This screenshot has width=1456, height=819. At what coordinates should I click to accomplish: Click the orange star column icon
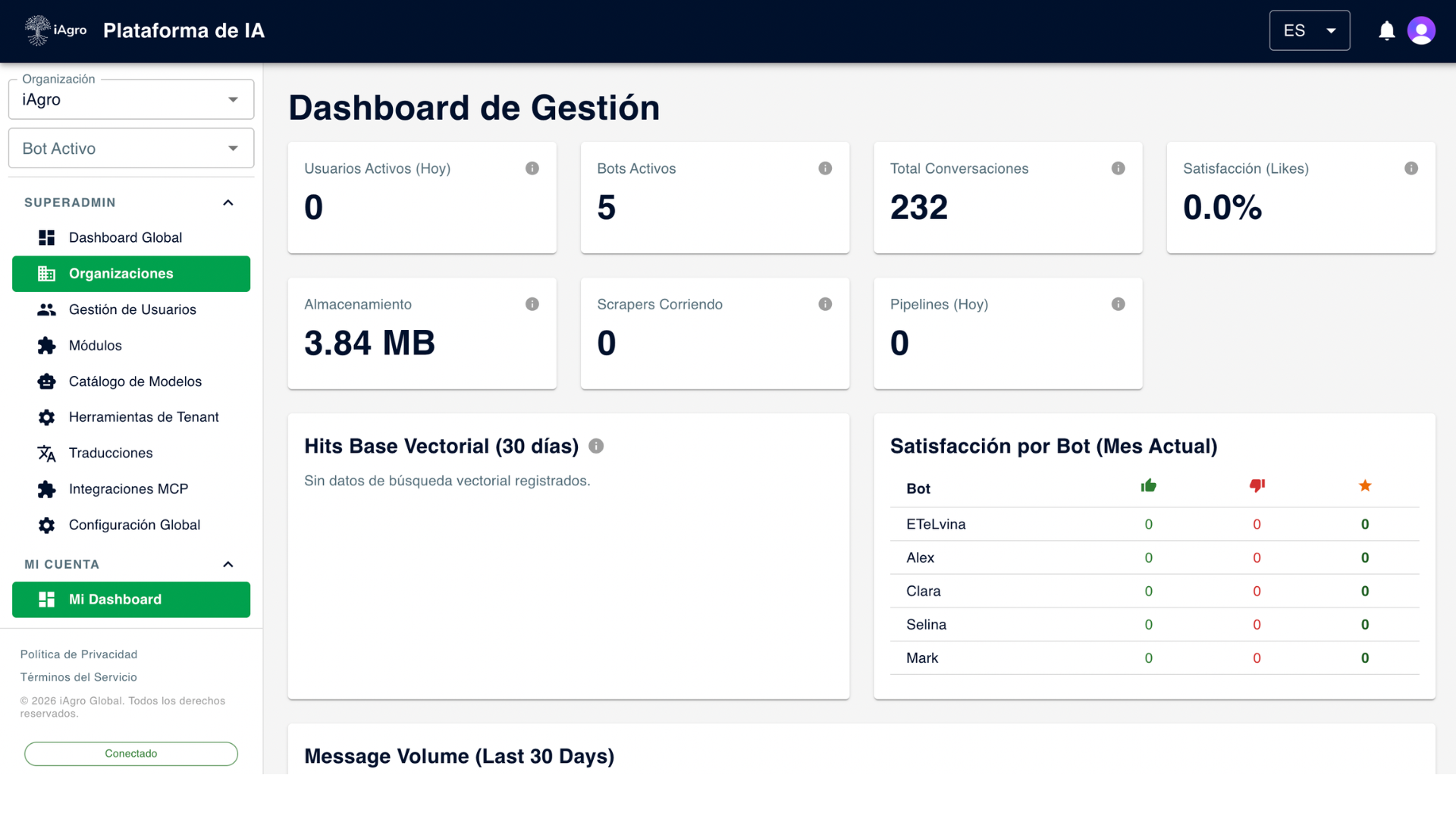pos(1364,486)
